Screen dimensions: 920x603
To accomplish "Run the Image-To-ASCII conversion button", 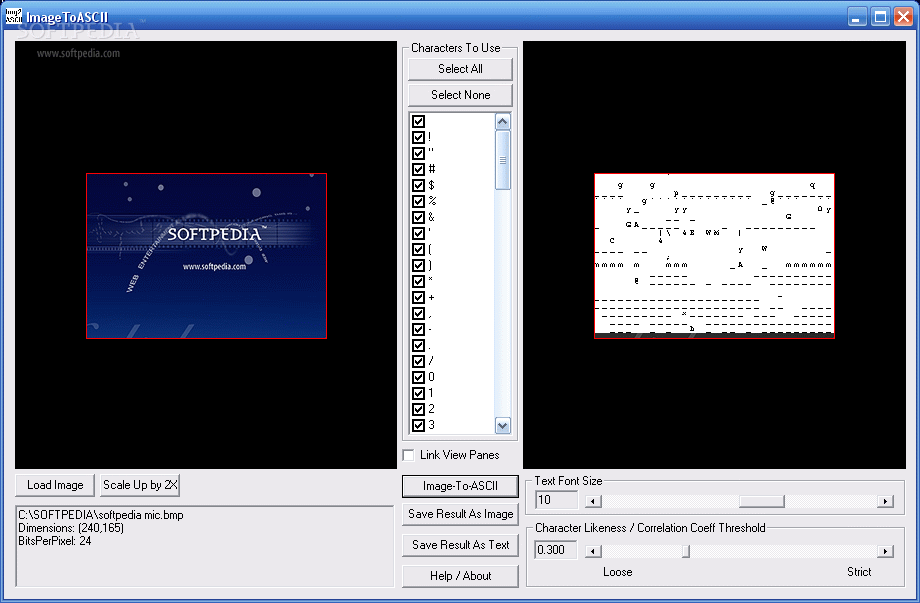I will [461, 486].
